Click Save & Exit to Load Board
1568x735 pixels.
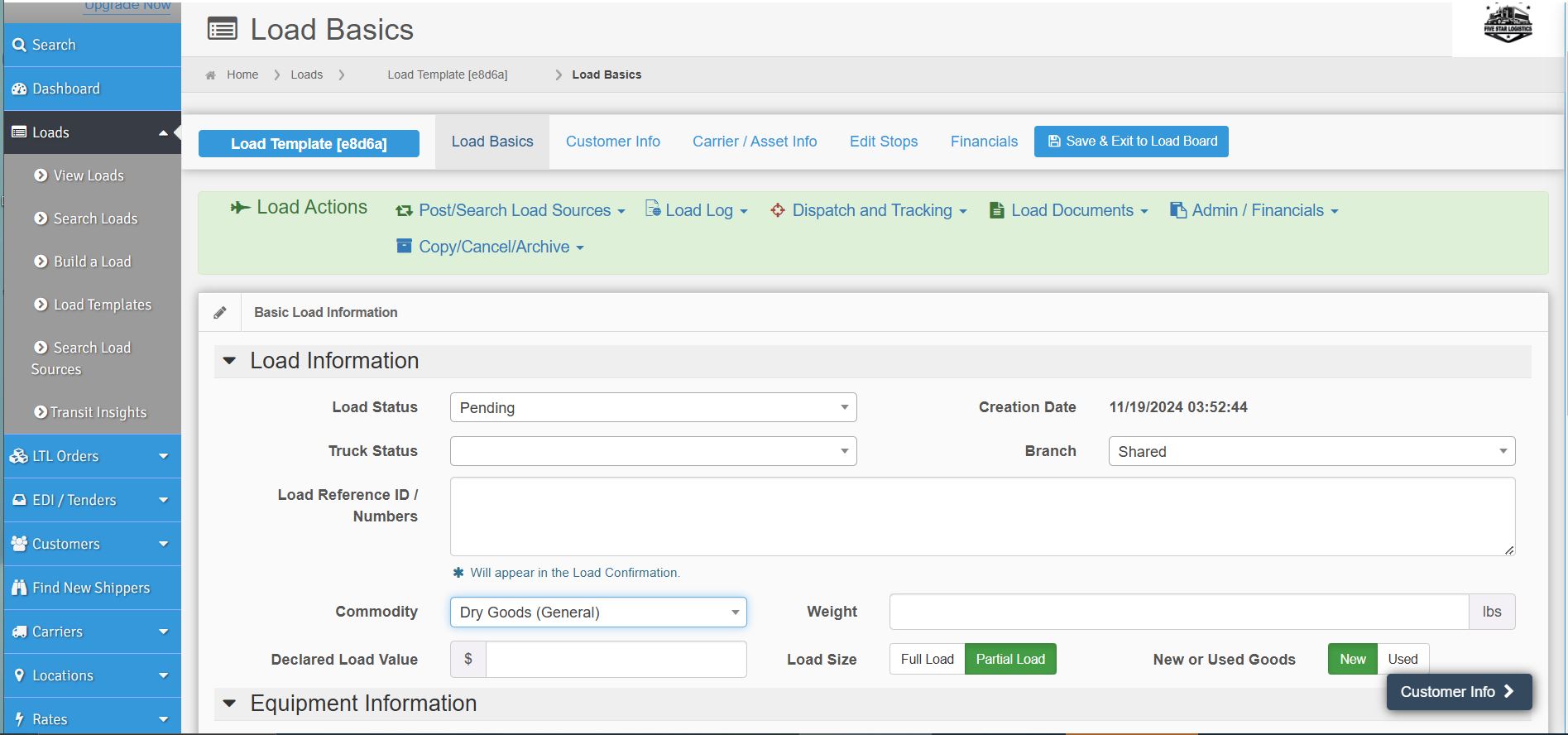(x=1131, y=142)
